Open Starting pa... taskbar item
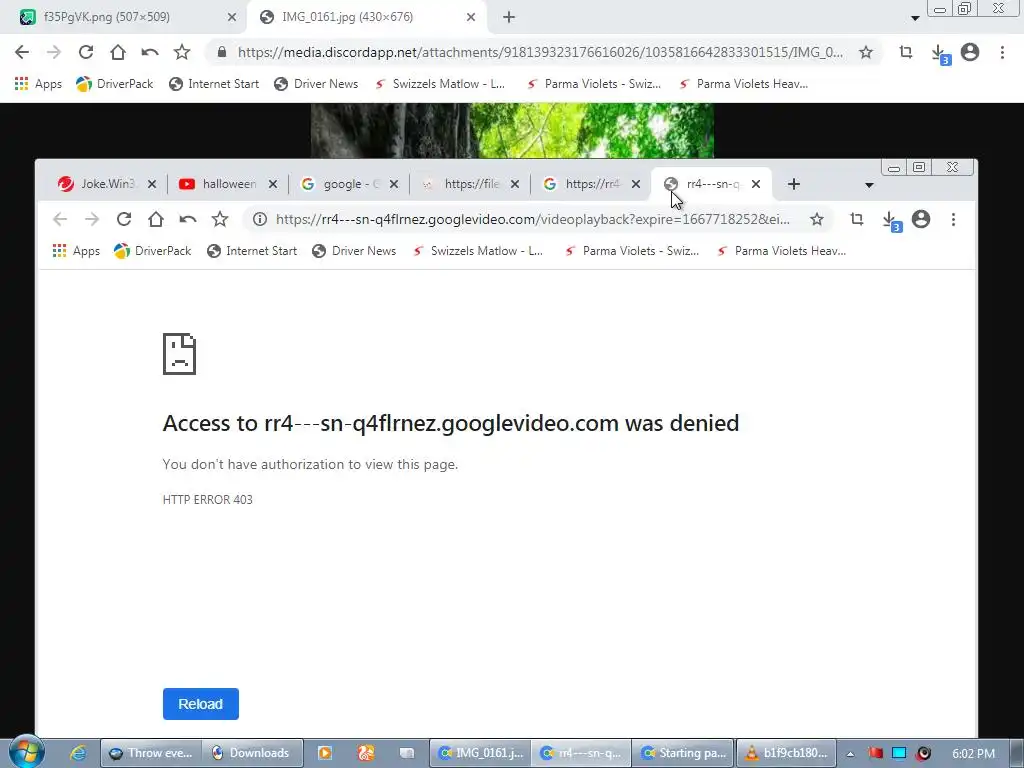Viewport: 1024px width, 768px height. point(684,753)
